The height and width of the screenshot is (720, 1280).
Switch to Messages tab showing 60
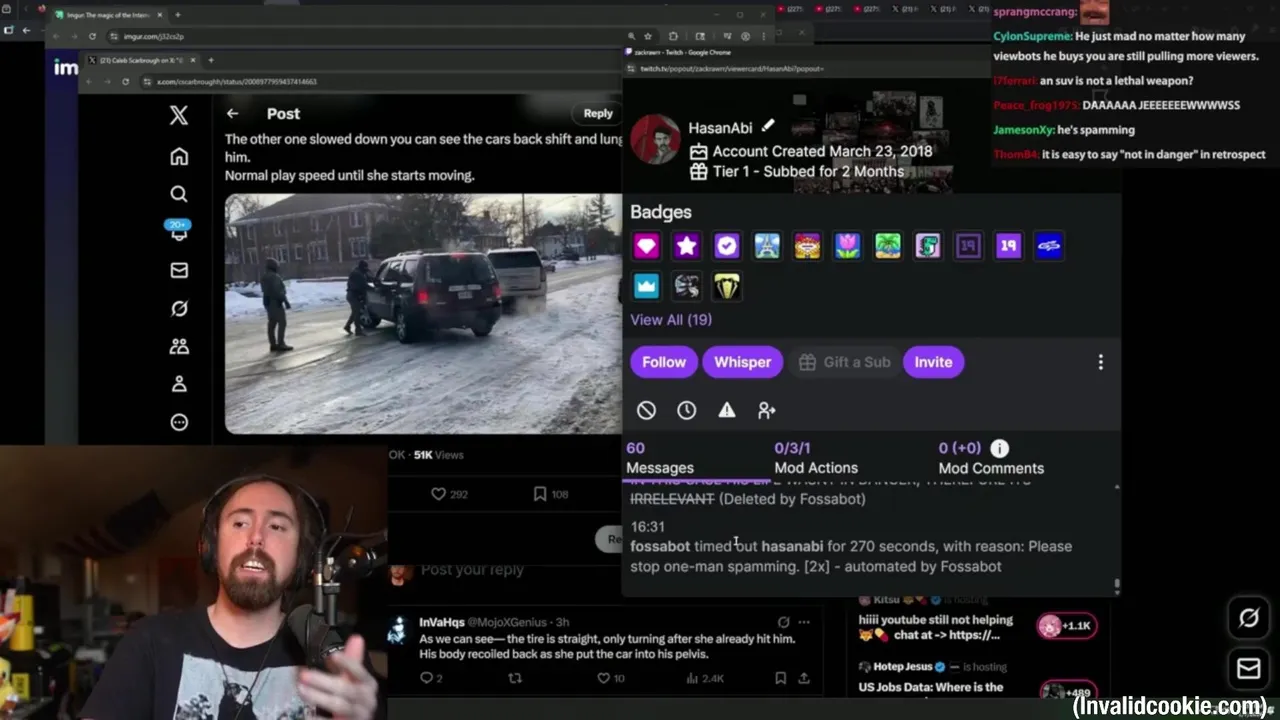660,458
